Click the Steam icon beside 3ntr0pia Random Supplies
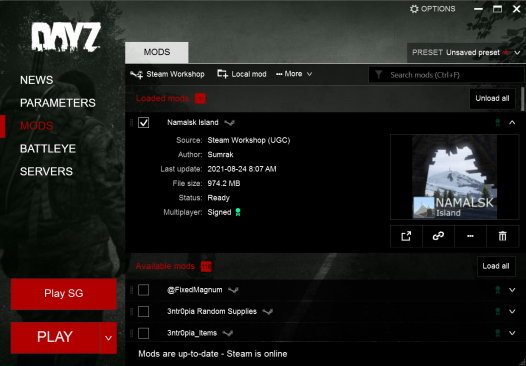 [268, 312]
